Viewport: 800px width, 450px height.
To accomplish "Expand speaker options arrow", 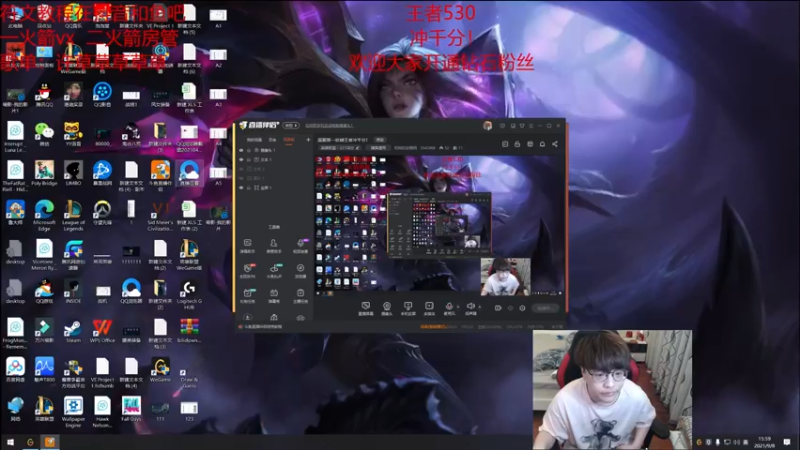I will tap(480, 307).
